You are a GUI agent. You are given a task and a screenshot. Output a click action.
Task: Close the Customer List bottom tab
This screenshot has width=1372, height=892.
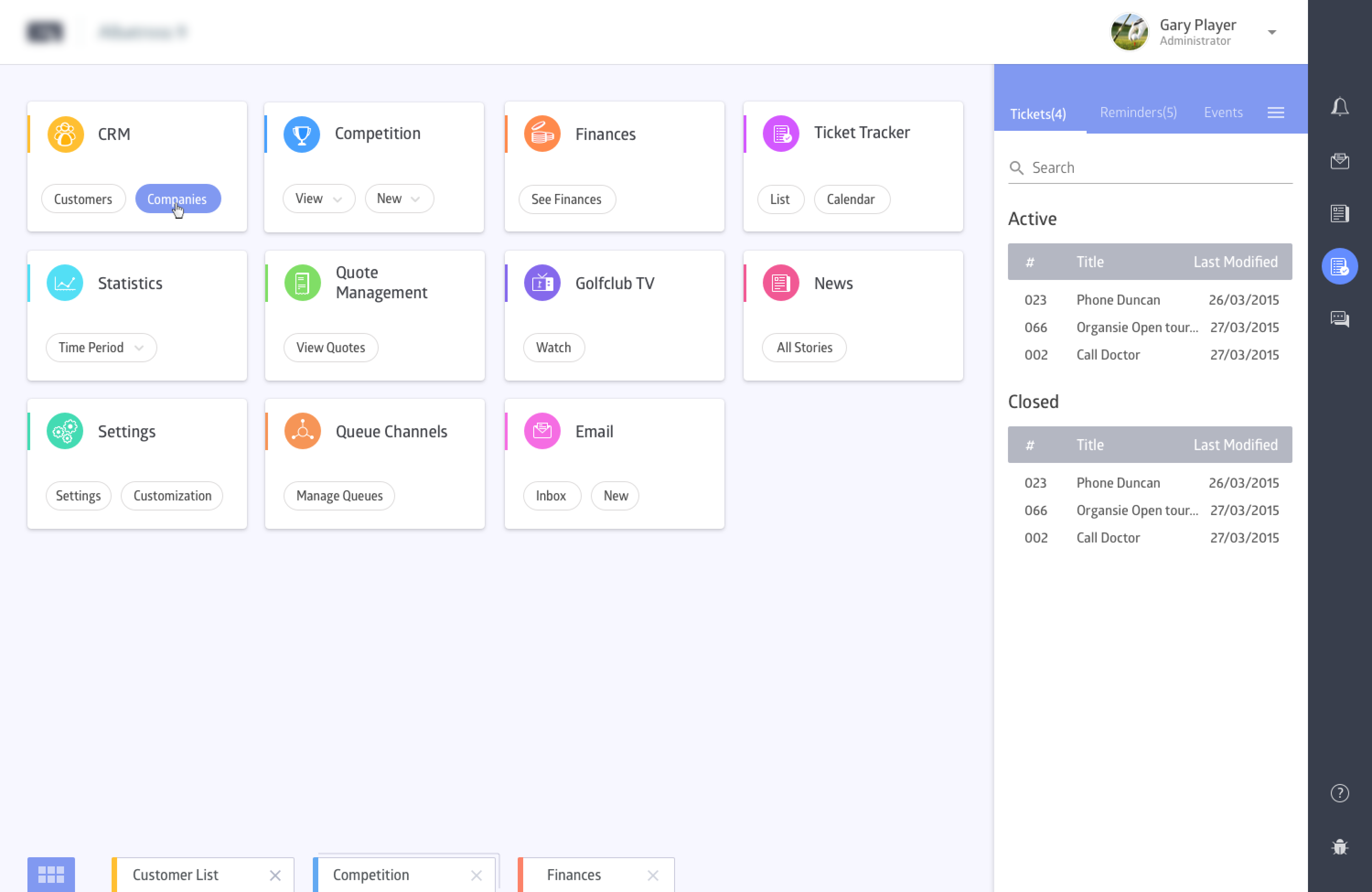(275, 875)
